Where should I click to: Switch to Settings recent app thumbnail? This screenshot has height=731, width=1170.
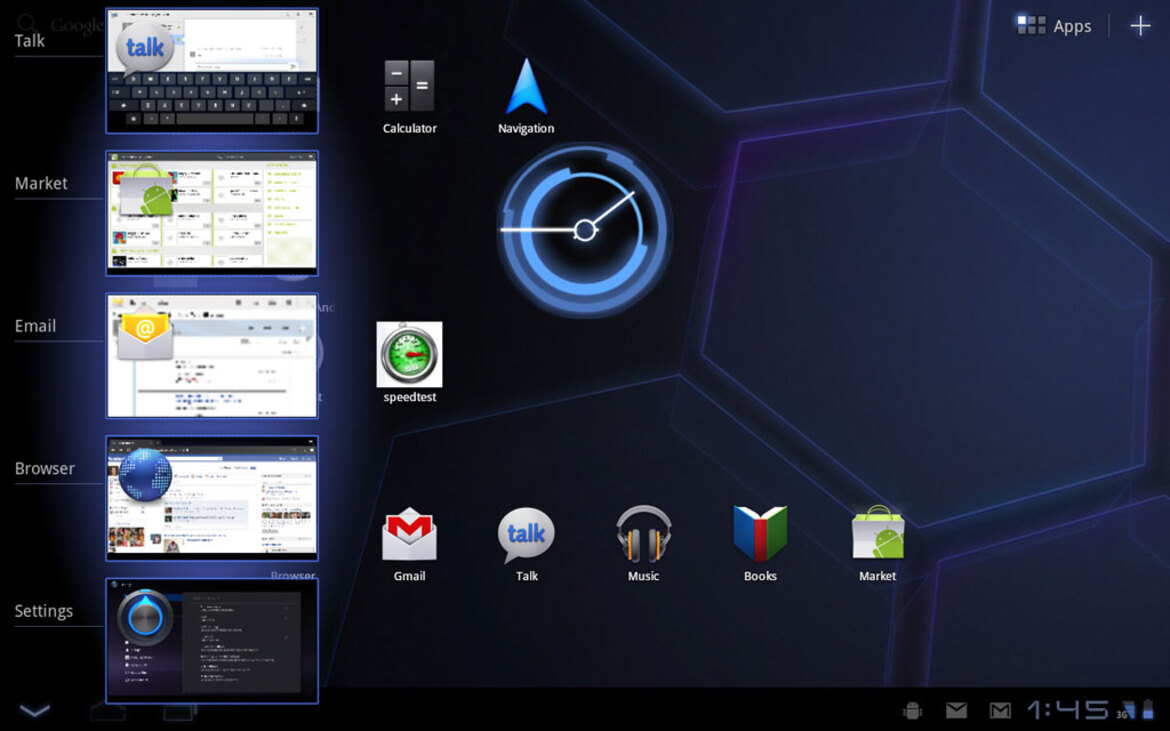pyautogui.click(x=212, y=641)
